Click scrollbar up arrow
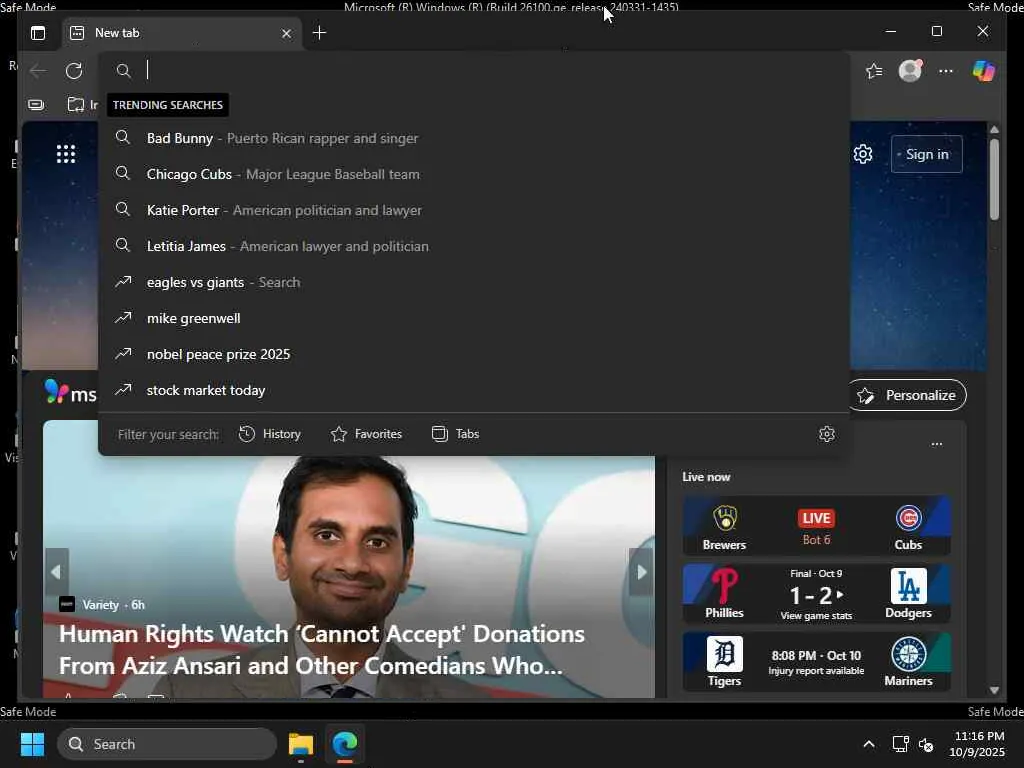Screen dimensions: 1024x768 [x=994, y=129]
